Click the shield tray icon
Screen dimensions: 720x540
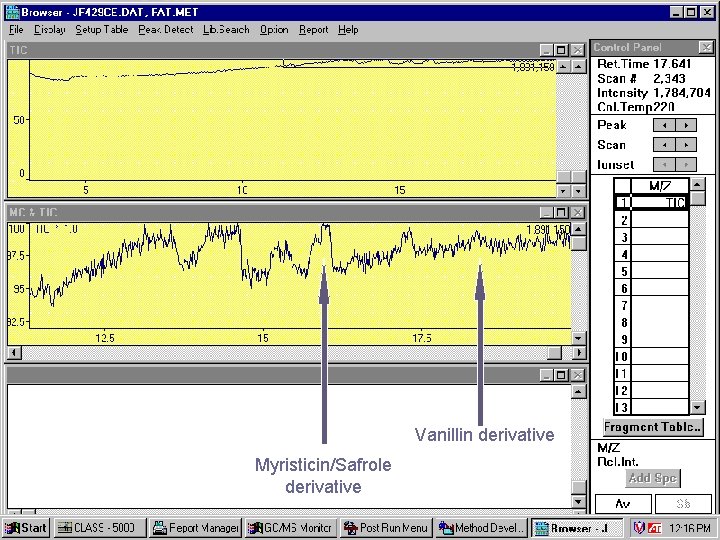(x=639, y=528)
